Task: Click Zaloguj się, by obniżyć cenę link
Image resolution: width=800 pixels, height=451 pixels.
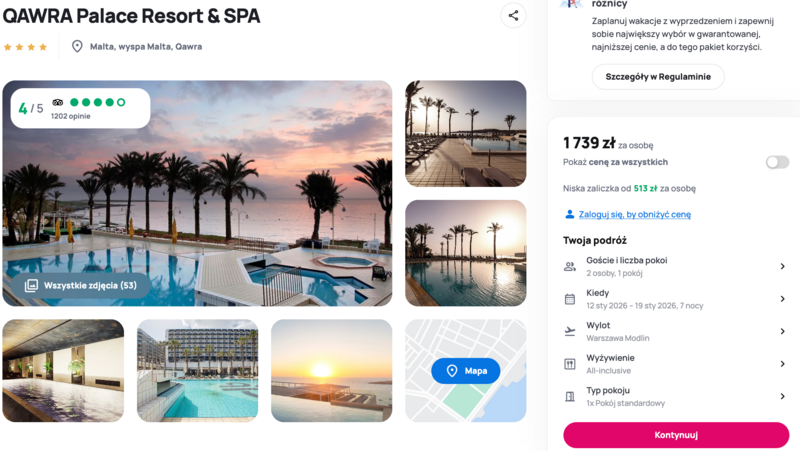Action: [634, 214]
